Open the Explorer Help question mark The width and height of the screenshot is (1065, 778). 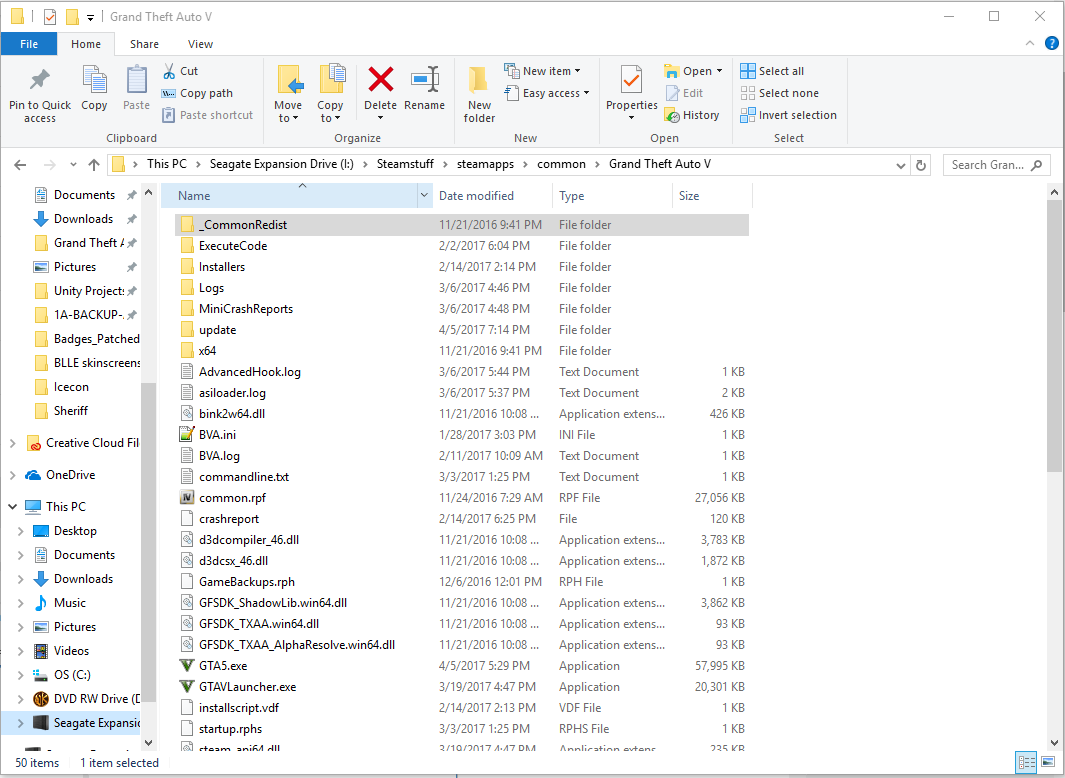(1051, 43)
